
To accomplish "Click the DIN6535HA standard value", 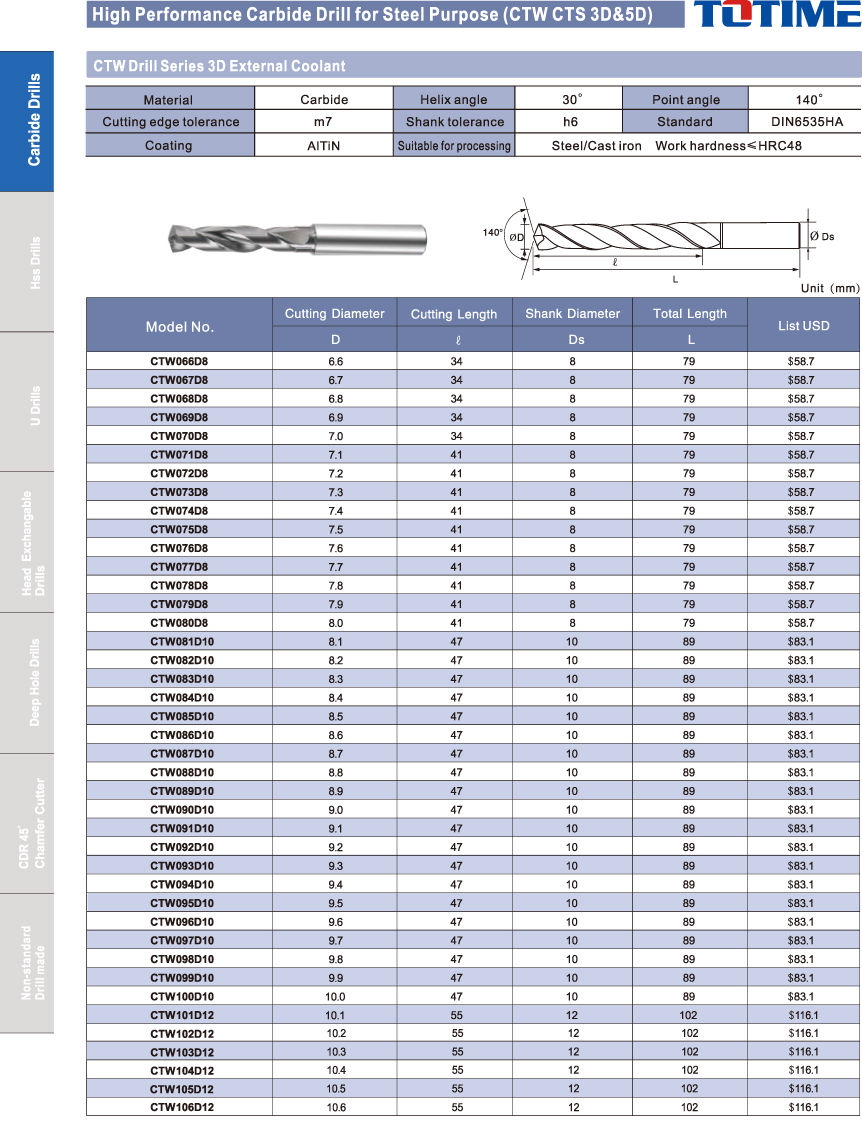I will tap(805, 122).
